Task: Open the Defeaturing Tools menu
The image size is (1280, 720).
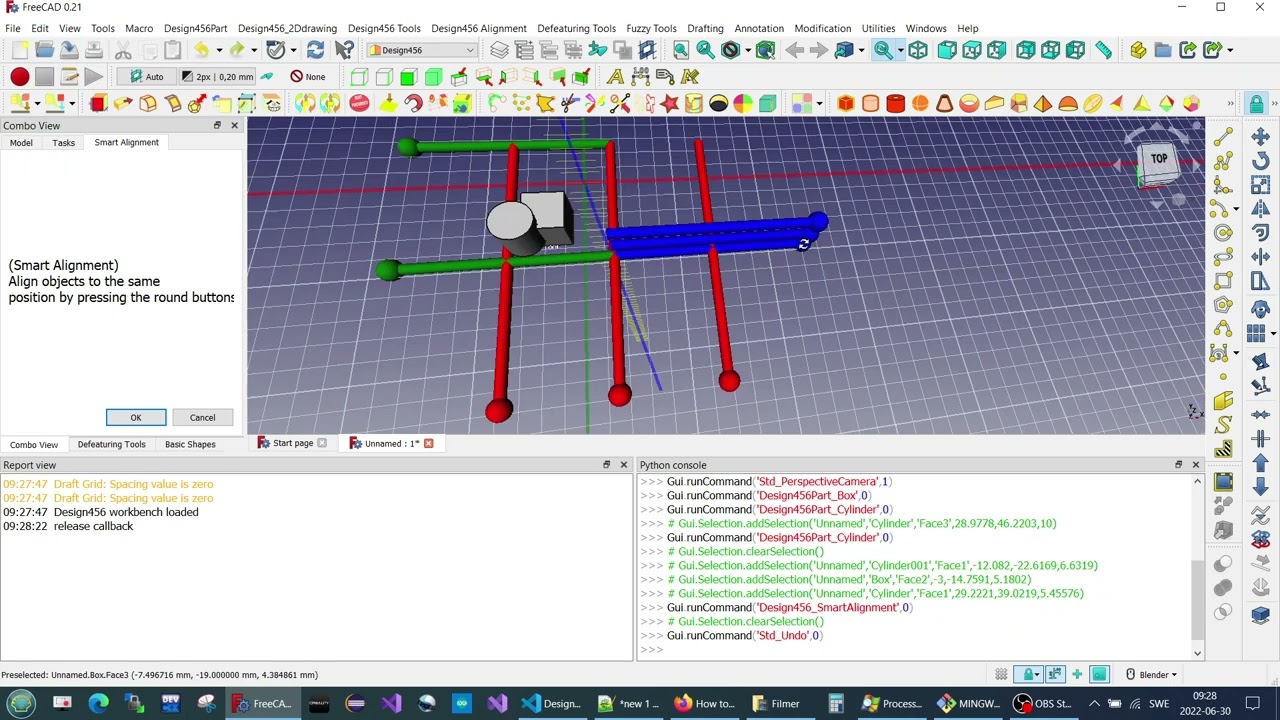Action: [576, 28]
